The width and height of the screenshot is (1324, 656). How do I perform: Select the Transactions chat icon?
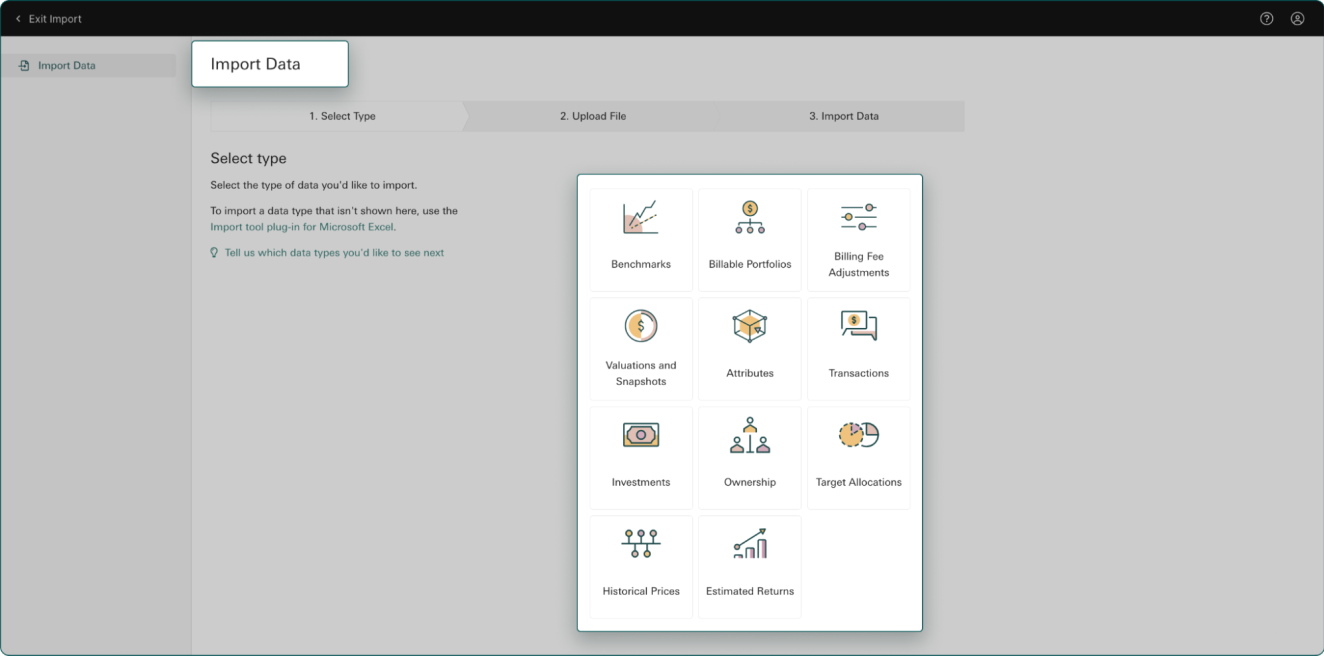pos(858,326)
